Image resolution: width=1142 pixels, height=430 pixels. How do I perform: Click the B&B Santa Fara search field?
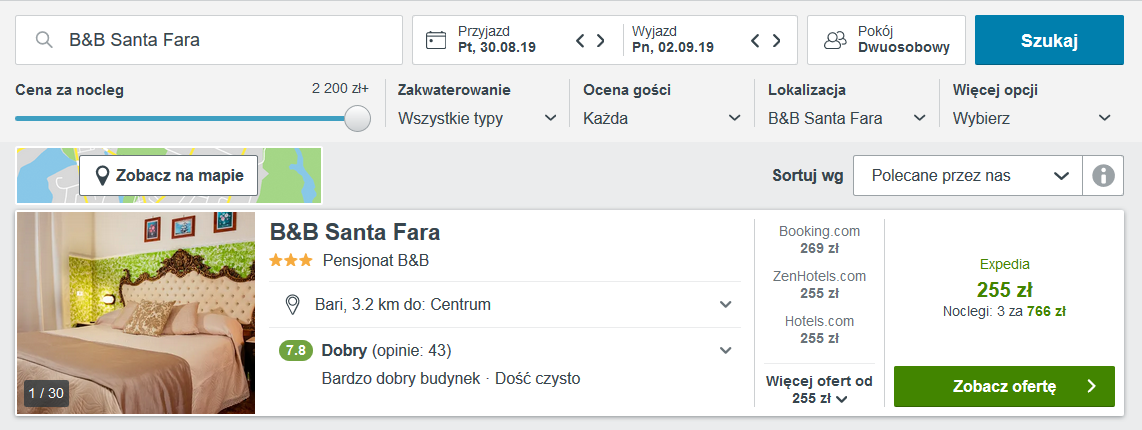click(x=209, y=40)
